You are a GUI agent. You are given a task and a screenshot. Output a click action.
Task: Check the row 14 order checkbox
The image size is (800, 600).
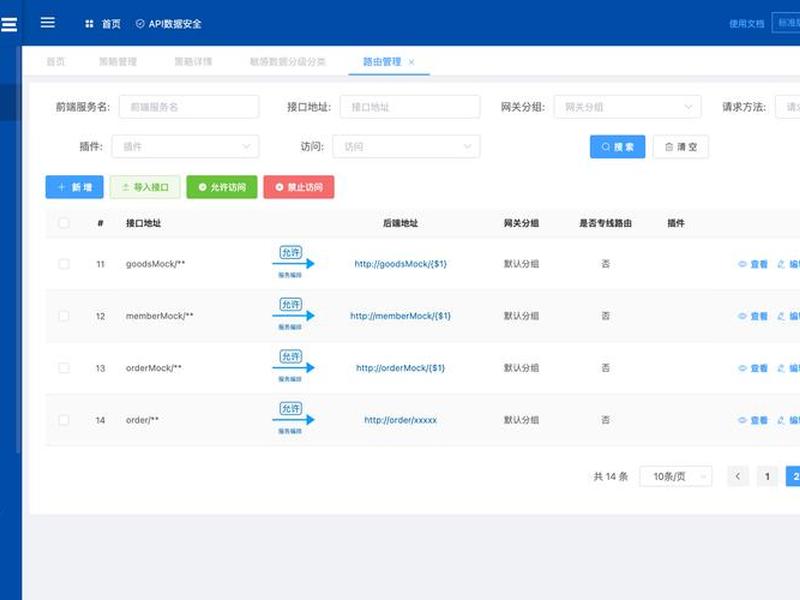coord(64,420)
